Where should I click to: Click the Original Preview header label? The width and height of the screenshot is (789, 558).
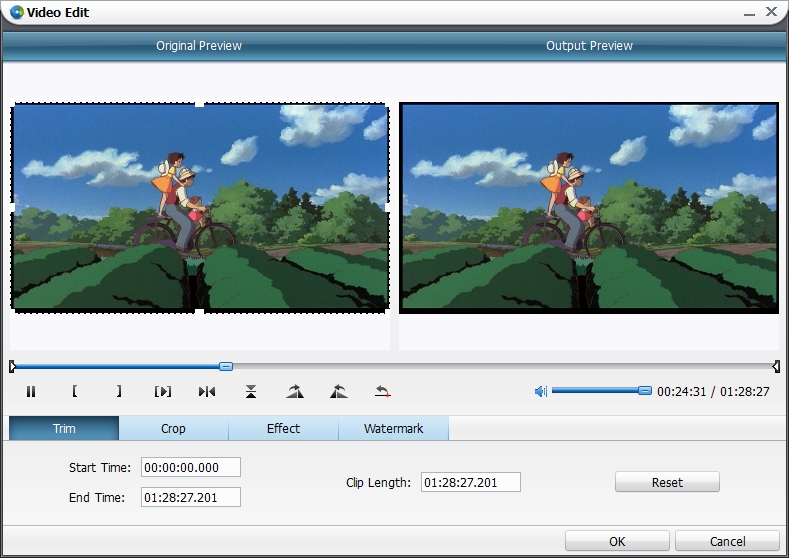[199, 46]
